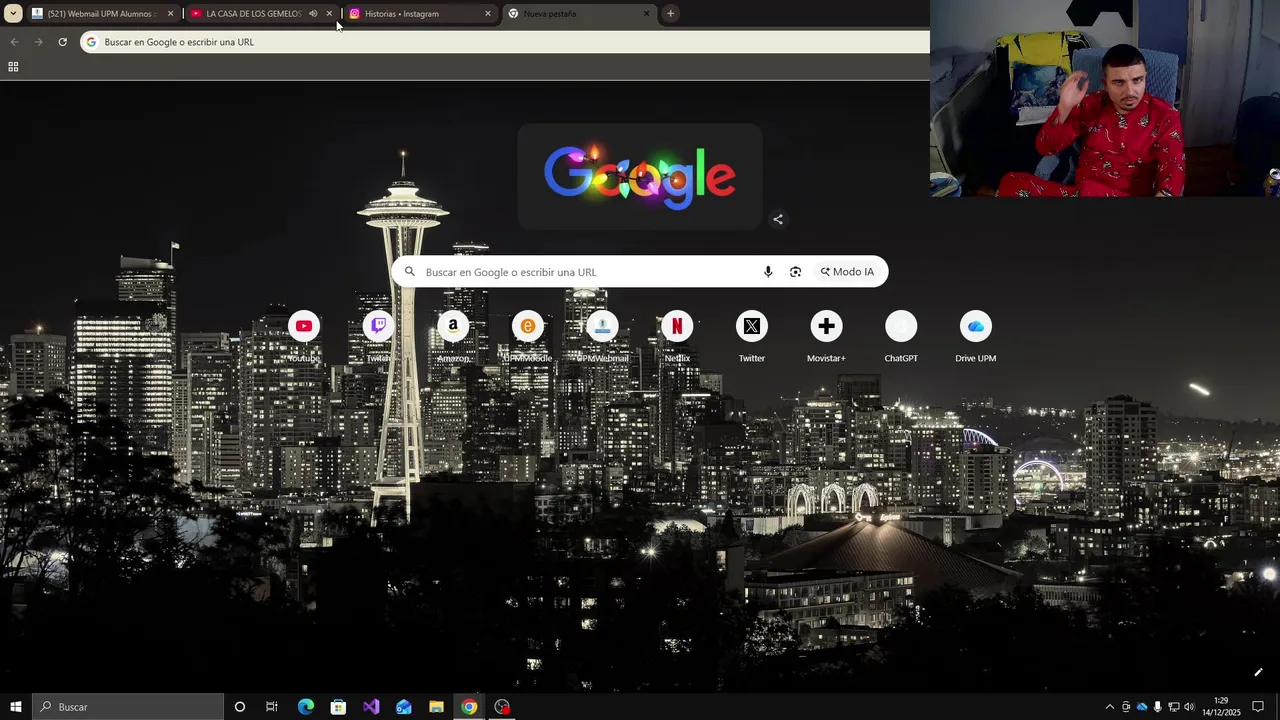
Task: Click the Meet Now tray icon
Action: (1126, 707)
